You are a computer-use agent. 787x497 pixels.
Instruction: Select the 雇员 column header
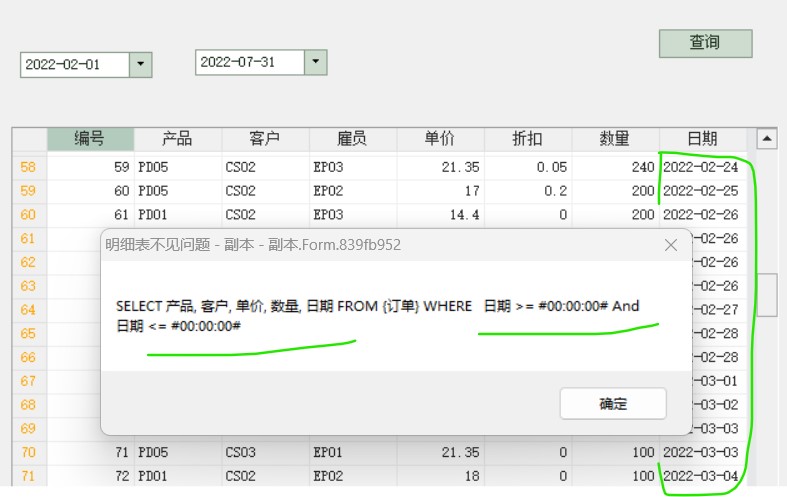click(352, 139)
